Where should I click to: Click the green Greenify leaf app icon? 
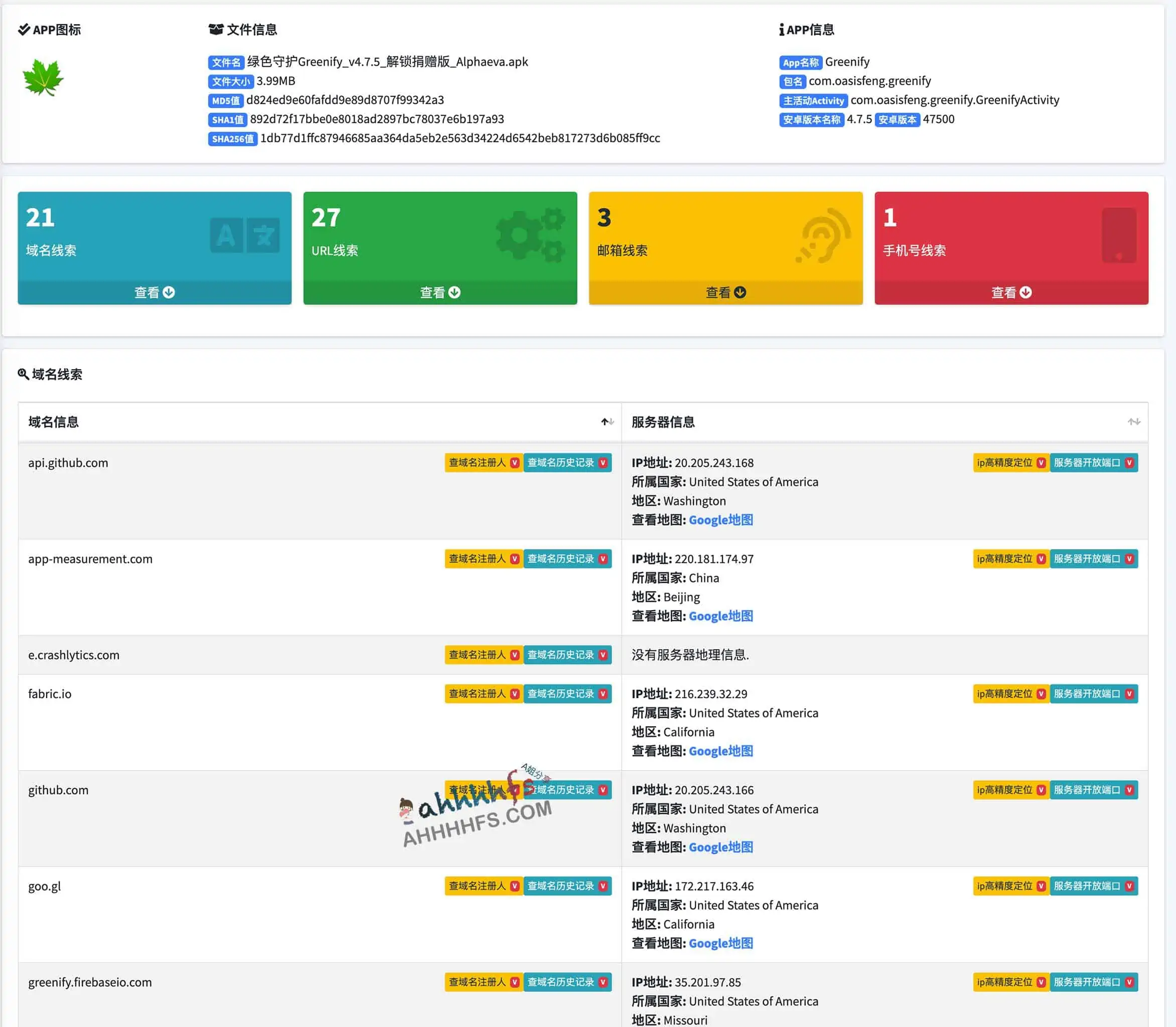(x=43, y=77)
